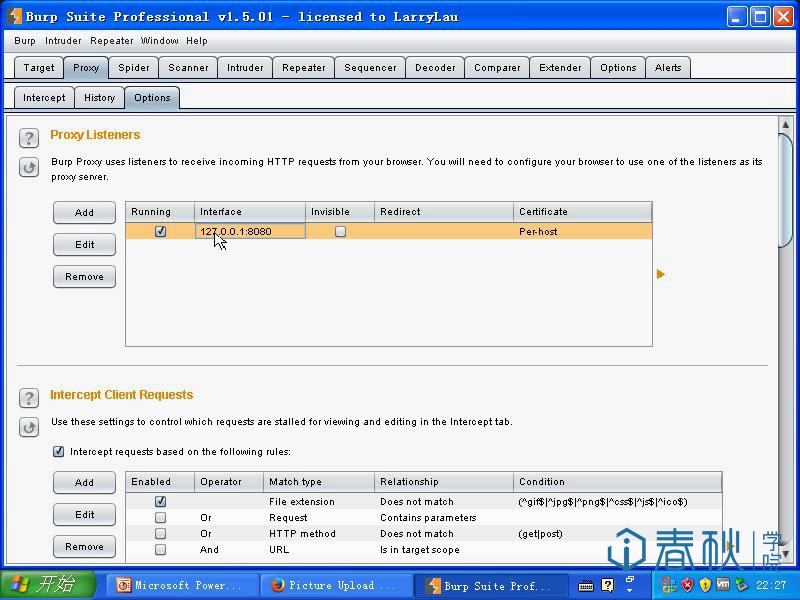The height and width of the screenshot is (600, 800).
Task: Toggle Intercept requests based on following rules
Action: pyautogui.click(x=59, y=452)
